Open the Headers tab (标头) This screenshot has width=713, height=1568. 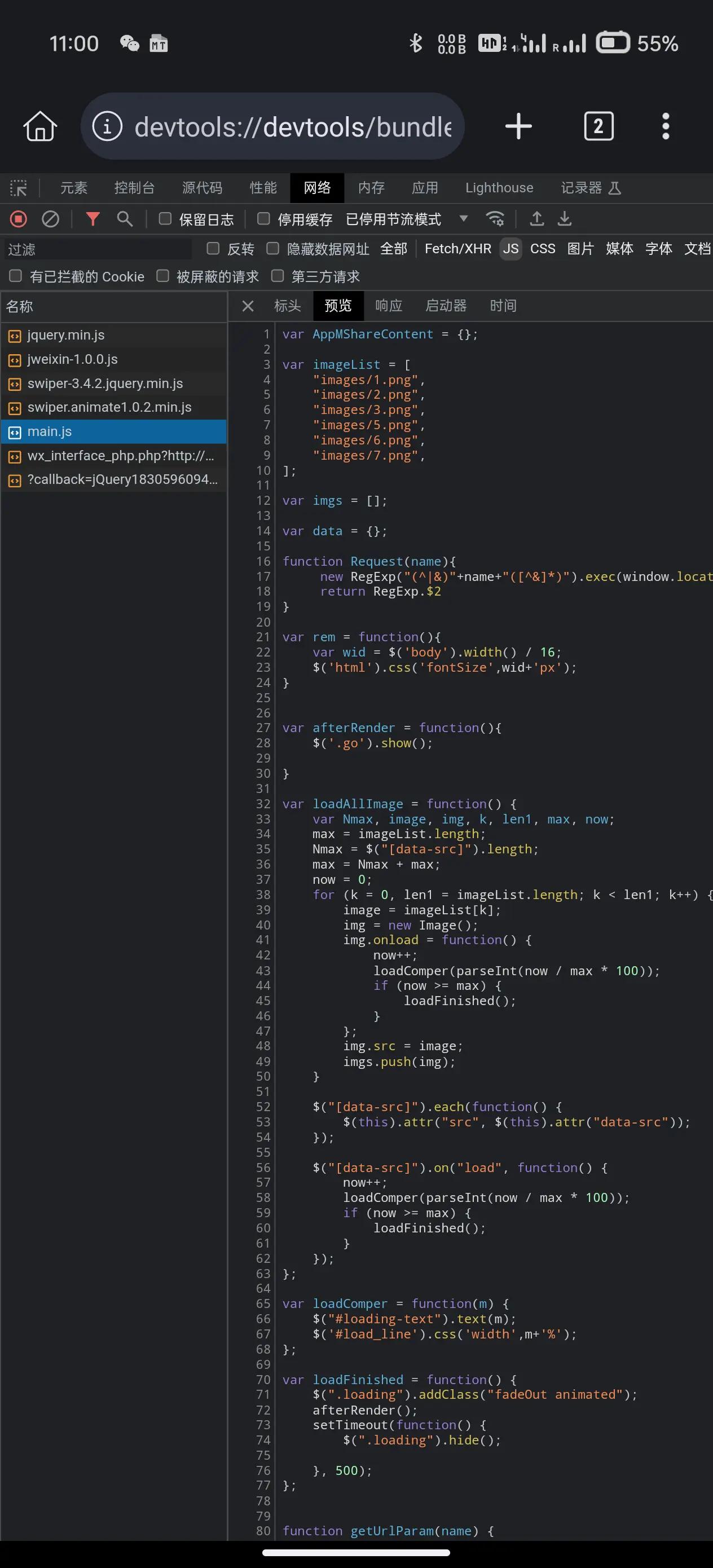(287, 306)
